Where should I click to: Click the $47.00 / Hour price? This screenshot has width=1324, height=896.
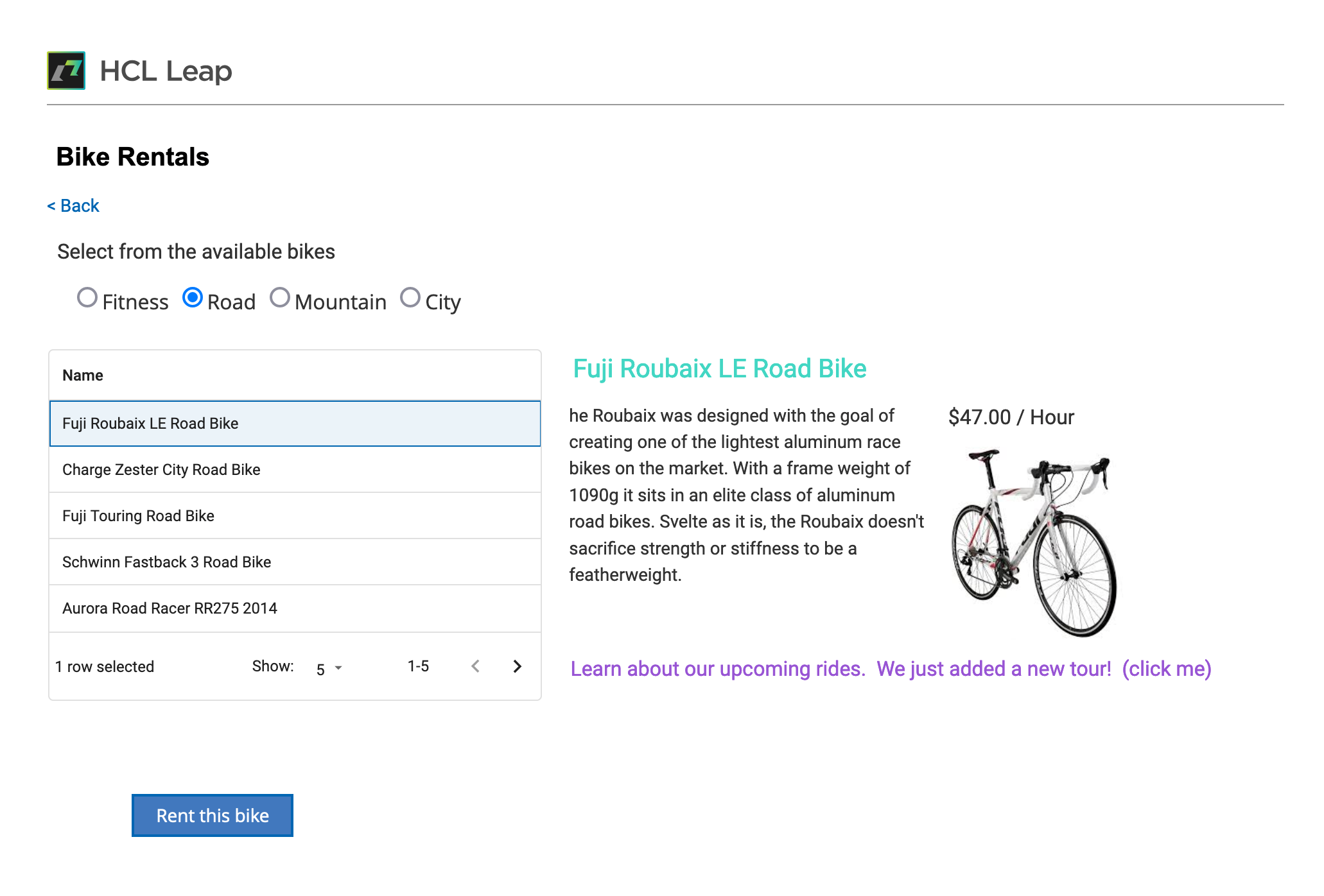[1011, 417]
